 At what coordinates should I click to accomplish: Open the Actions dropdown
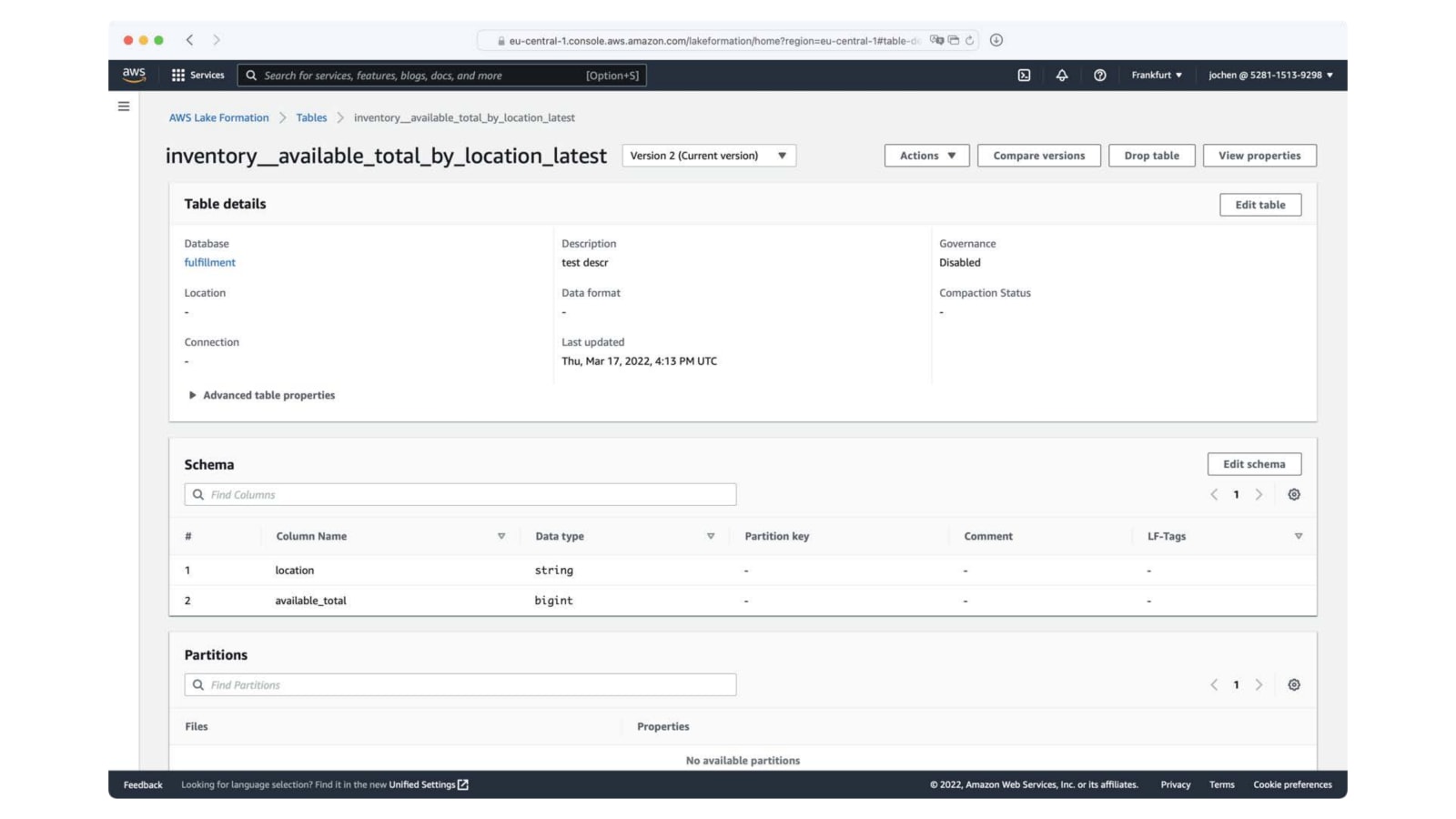click(x=926, y=156)
